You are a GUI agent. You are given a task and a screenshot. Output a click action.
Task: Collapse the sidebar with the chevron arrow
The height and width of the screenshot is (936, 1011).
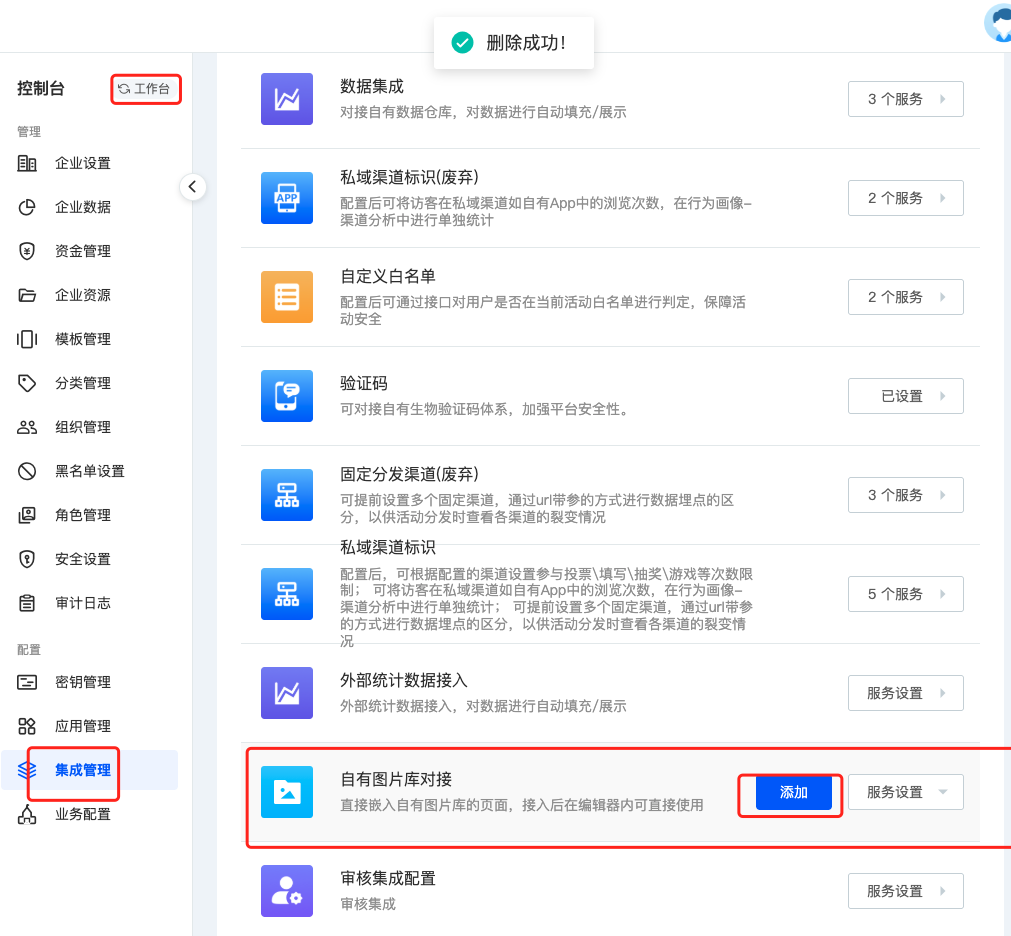tap(193, 187)
